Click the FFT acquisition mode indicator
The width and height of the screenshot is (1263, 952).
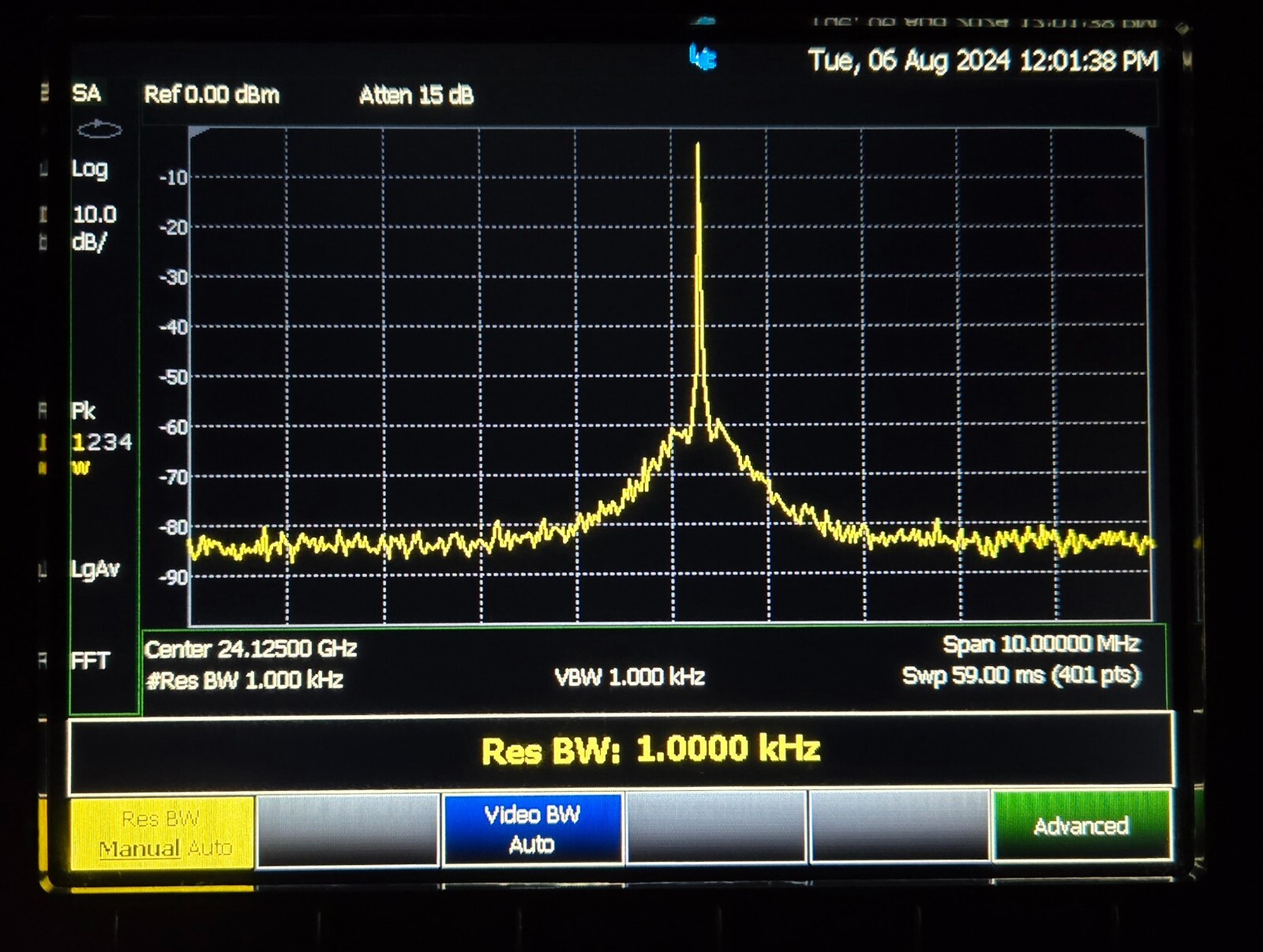coord(91,659)
